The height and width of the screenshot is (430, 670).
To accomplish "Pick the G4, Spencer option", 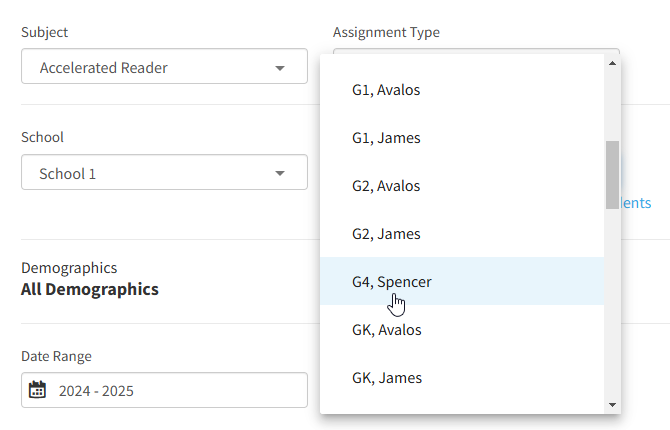I will click(x=462, y=281).
